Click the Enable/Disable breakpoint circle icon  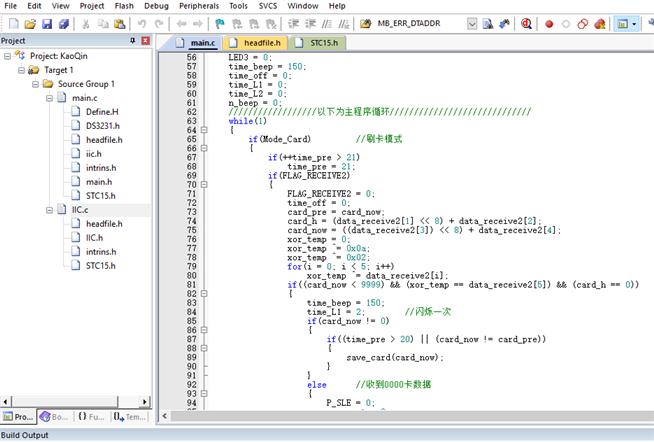pyautogui.click(x=566, y=24)
